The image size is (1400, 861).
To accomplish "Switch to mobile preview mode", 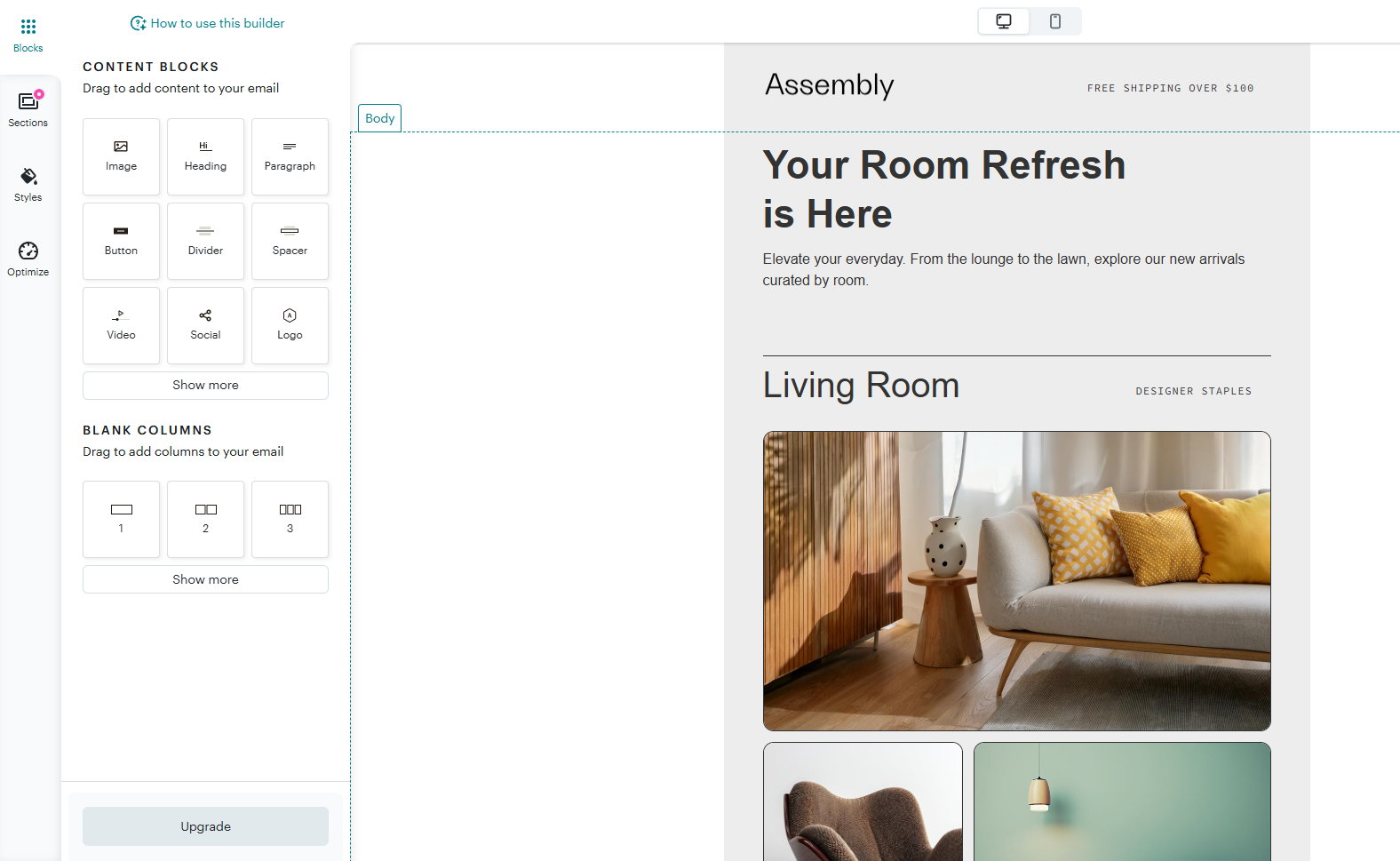I will click(1055, 21).
